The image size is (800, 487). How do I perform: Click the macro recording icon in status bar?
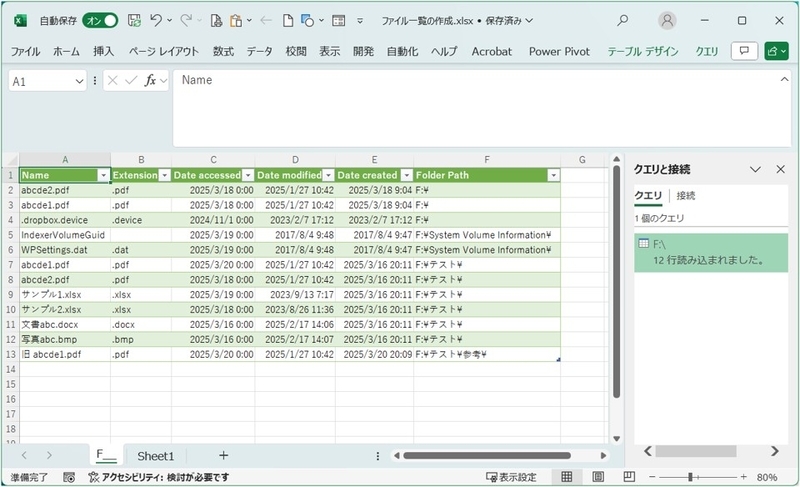[69, 477]
